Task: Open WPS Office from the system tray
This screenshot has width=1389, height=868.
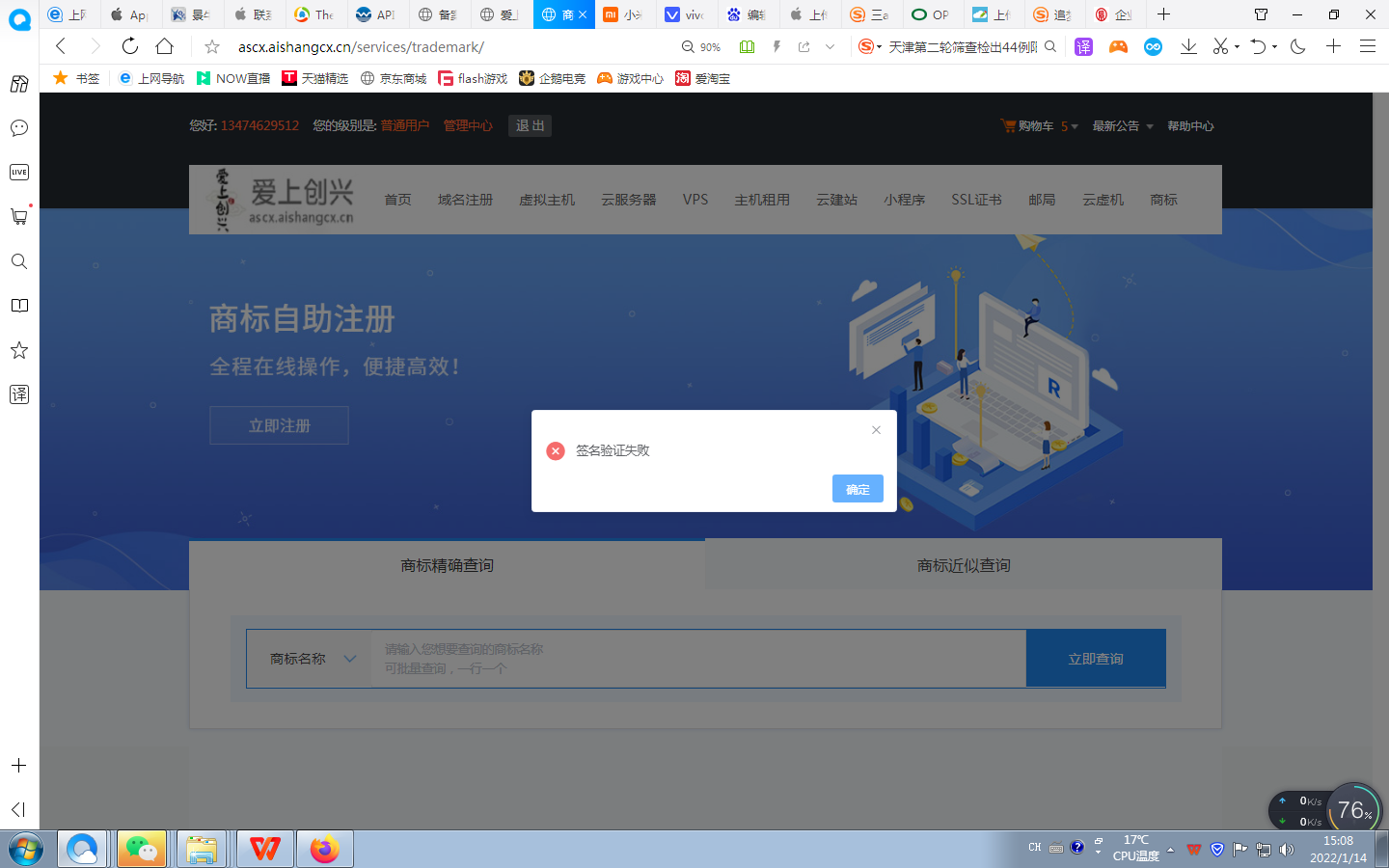Action: (x=1194, y=850)
